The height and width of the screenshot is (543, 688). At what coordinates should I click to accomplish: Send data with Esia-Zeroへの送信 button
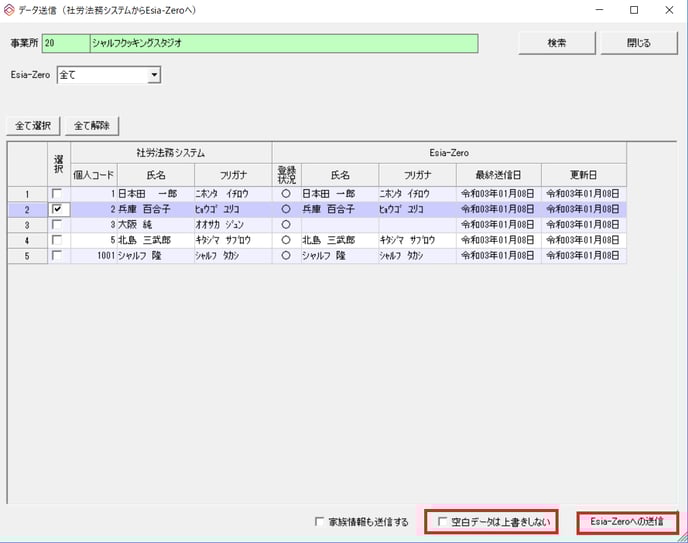(627, 522)
